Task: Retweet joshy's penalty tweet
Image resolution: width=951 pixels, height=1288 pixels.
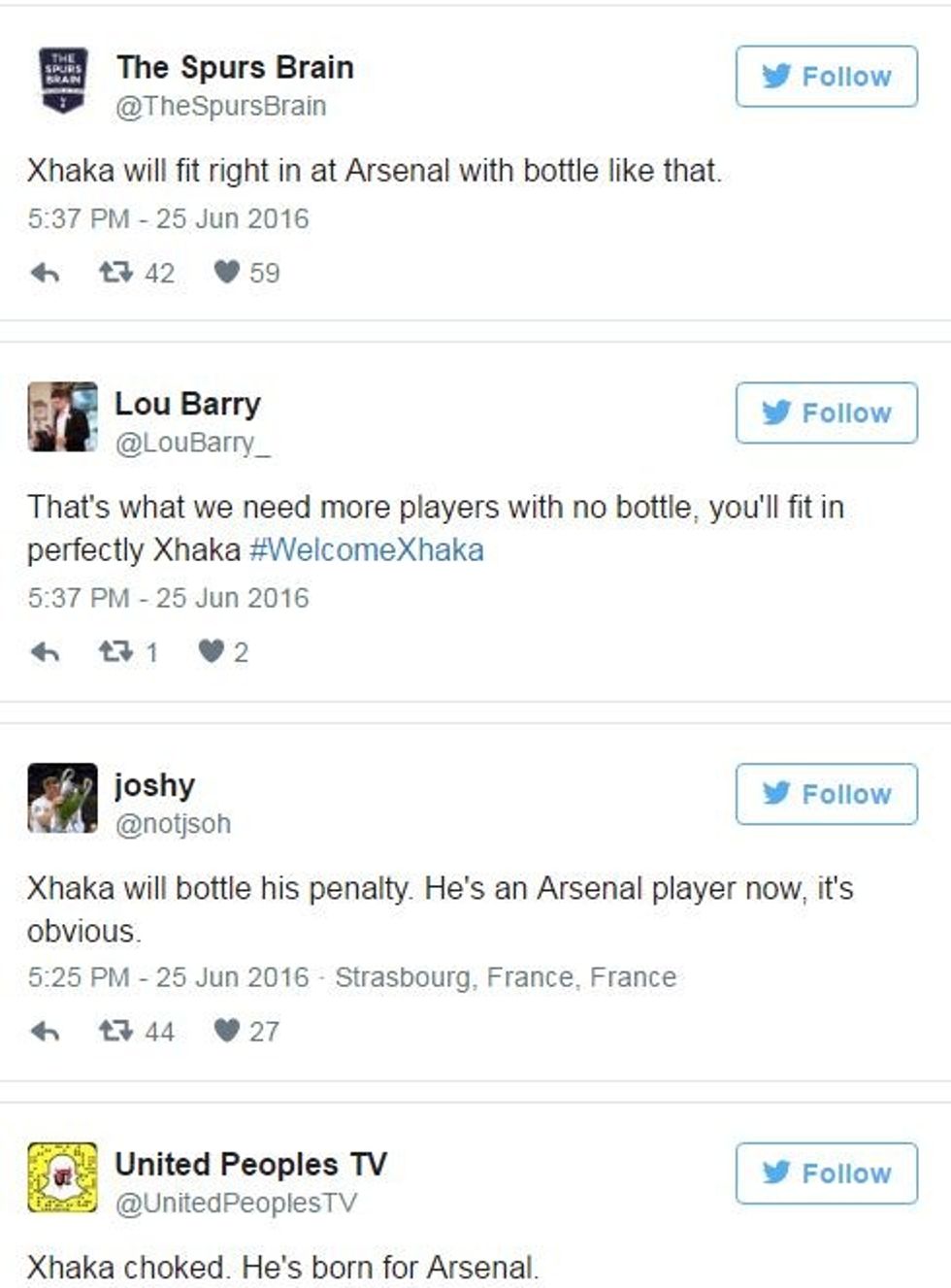Action: [x=115, y=1030]
